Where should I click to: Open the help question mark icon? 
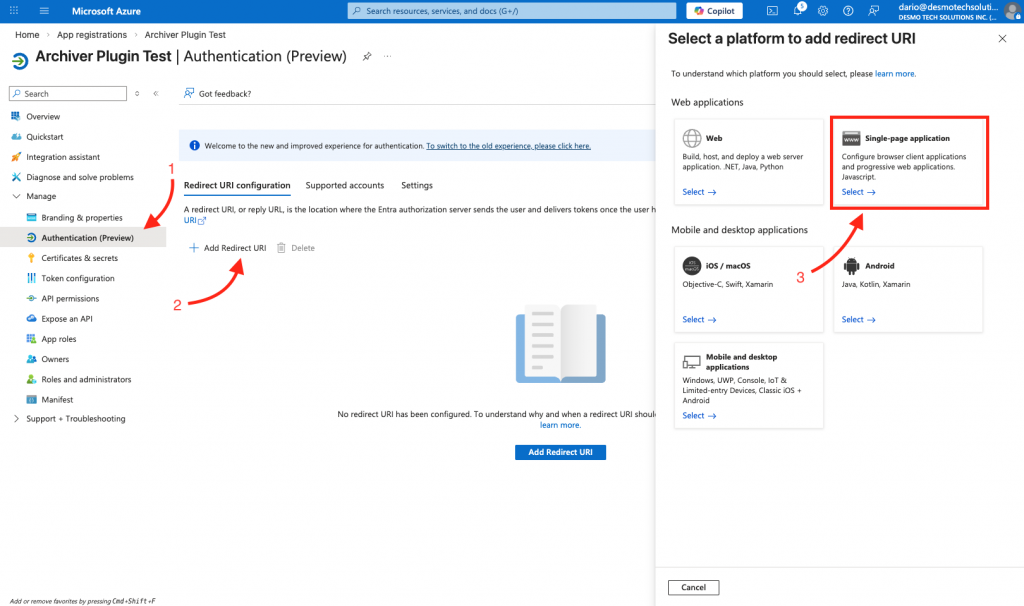(x=848, y=10)
